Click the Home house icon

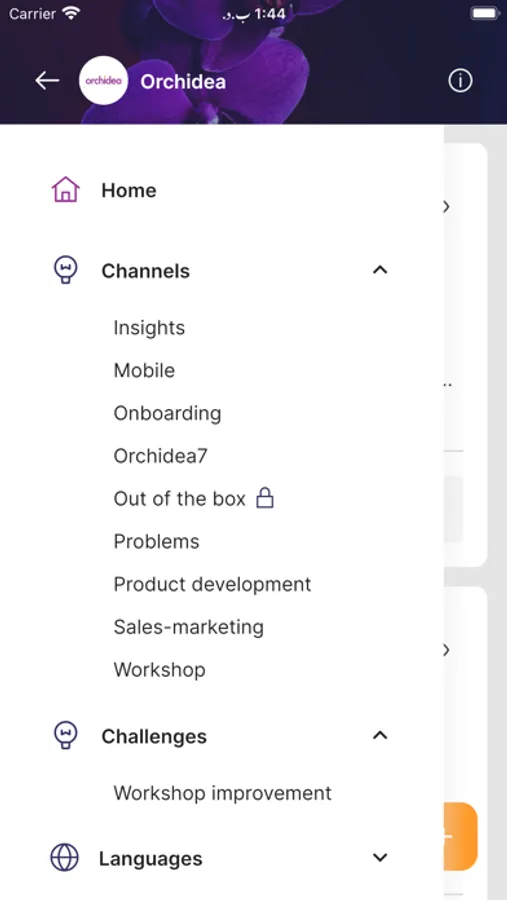click(x=65, y=189)
